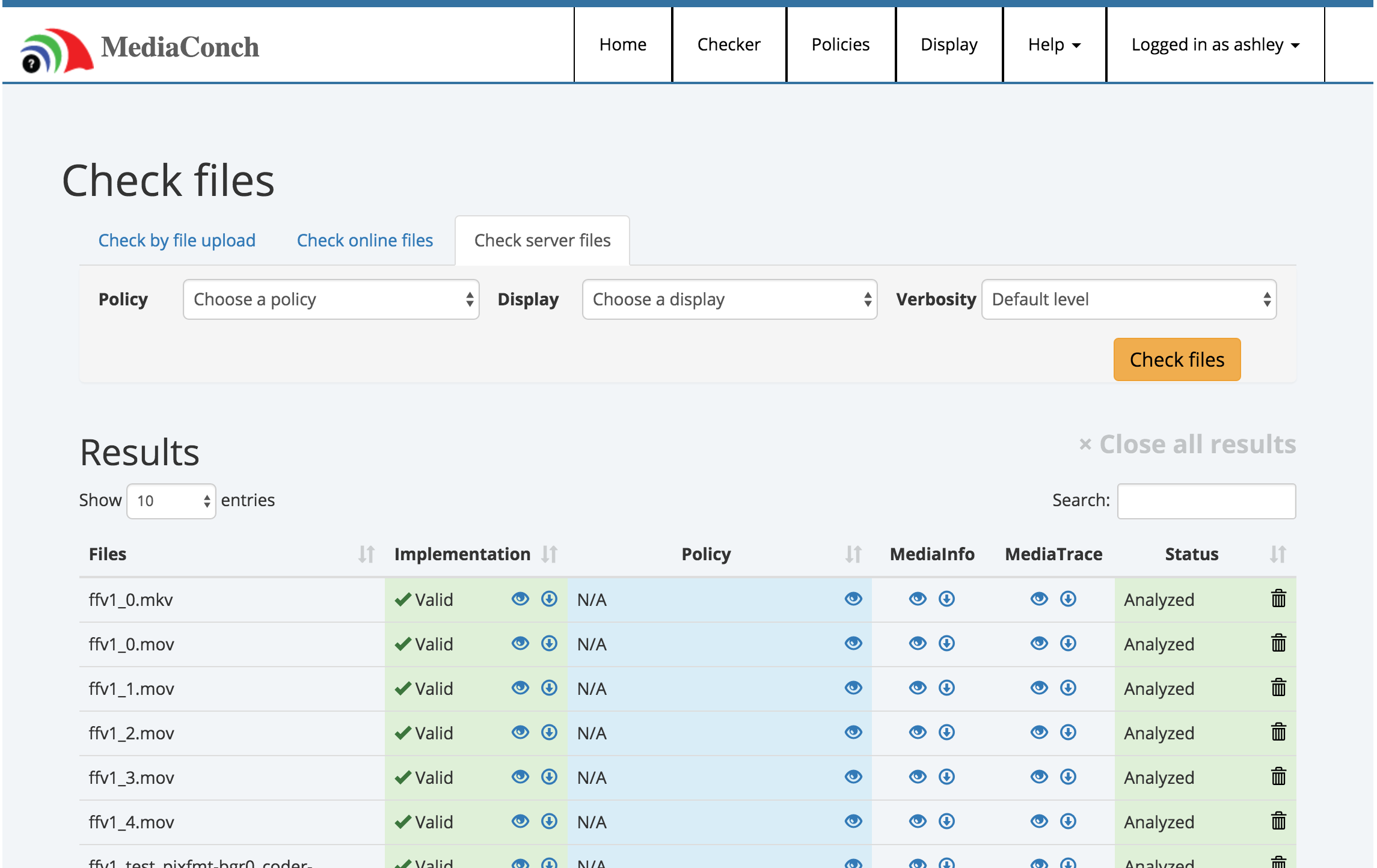1377x868 pixels.
Task: Download MediaInfo report for ffv1_0.mkv
Action: click(946, 599)
